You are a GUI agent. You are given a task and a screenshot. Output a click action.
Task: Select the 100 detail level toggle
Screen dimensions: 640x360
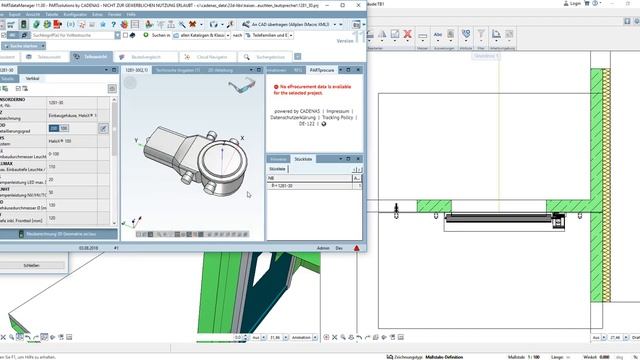coord(64,128)
